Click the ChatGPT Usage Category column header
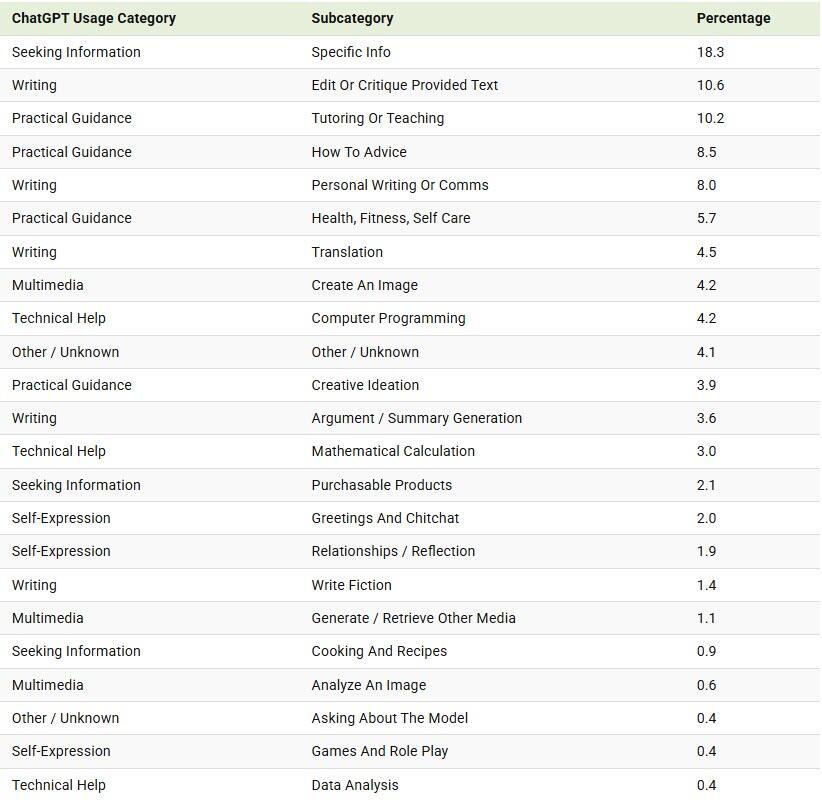The image size is (822, 805). click(94, 18)
